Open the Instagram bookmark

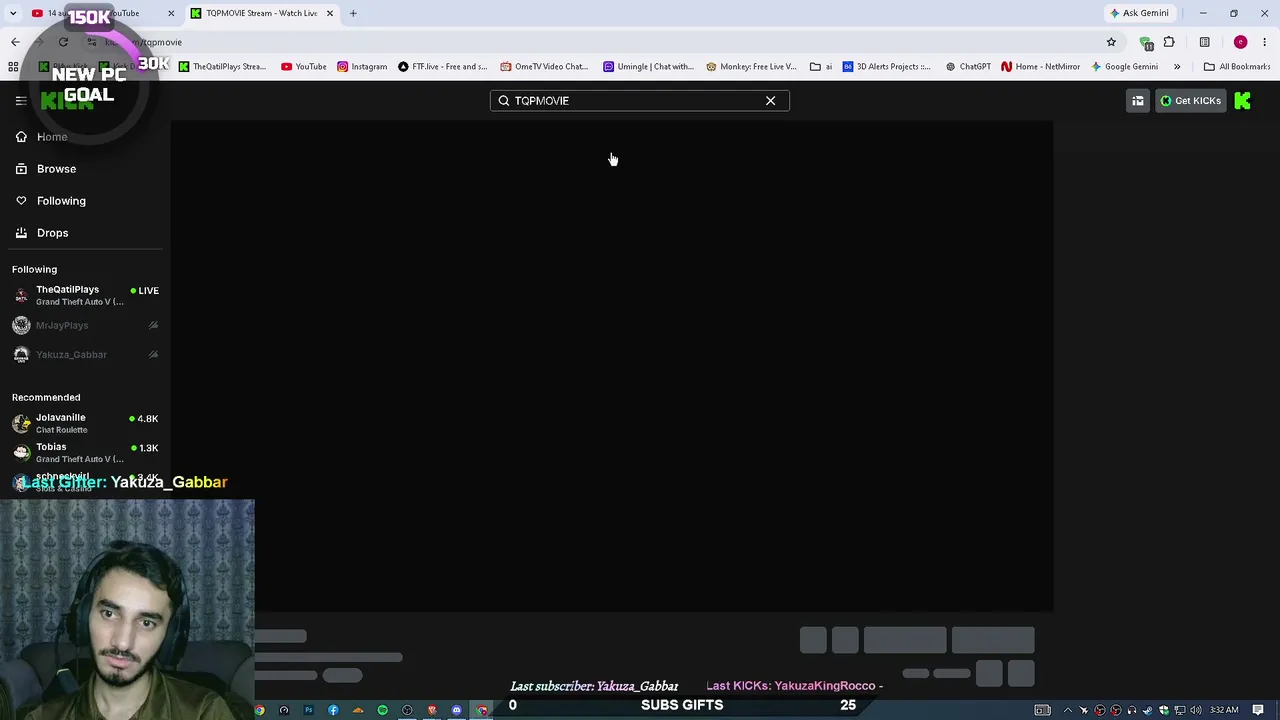click(x=362, y=67)
